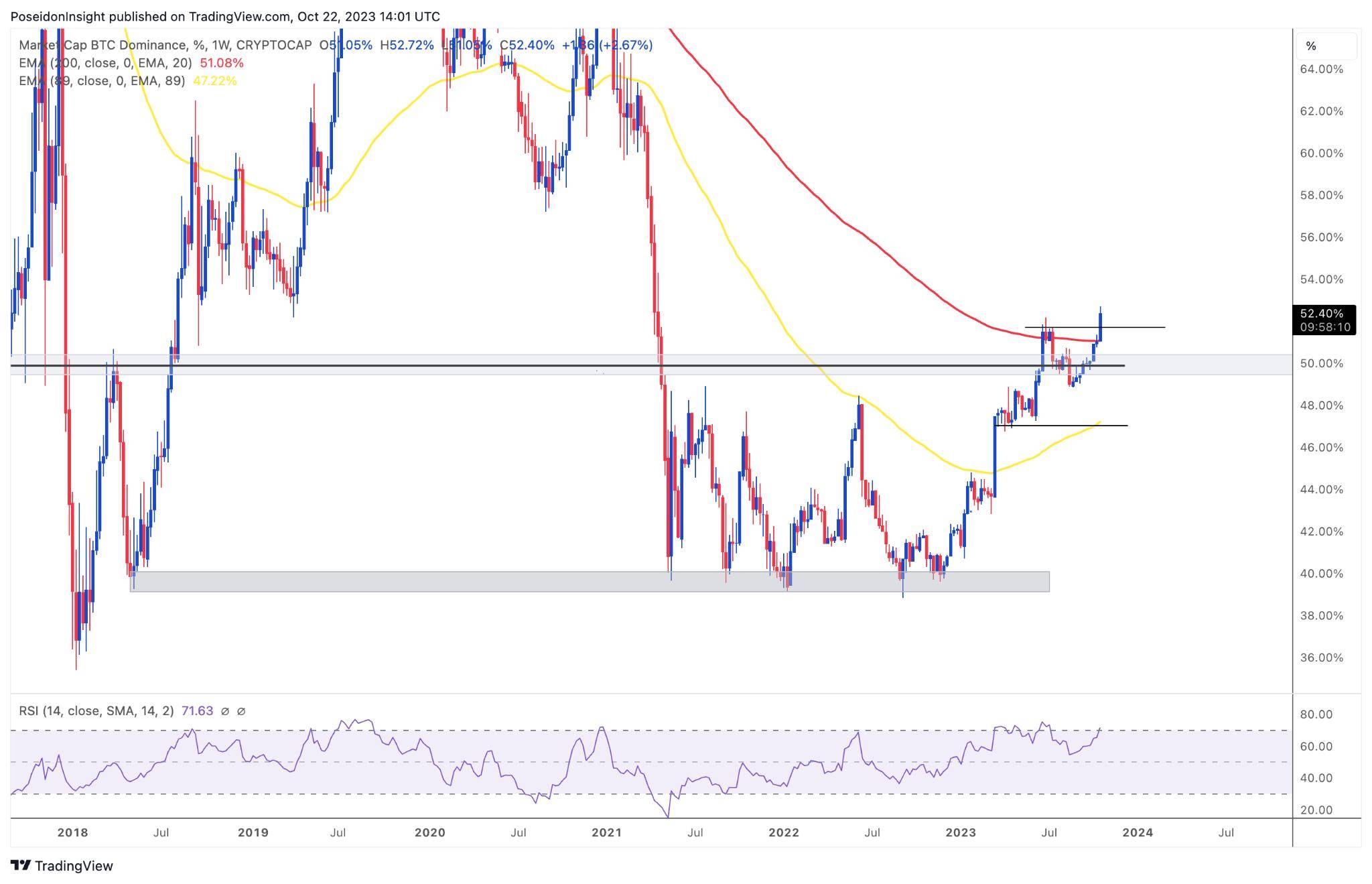Click the 2021 time axis label
The height and width of the screenshot is (884, 1372).
coord(607,832)
